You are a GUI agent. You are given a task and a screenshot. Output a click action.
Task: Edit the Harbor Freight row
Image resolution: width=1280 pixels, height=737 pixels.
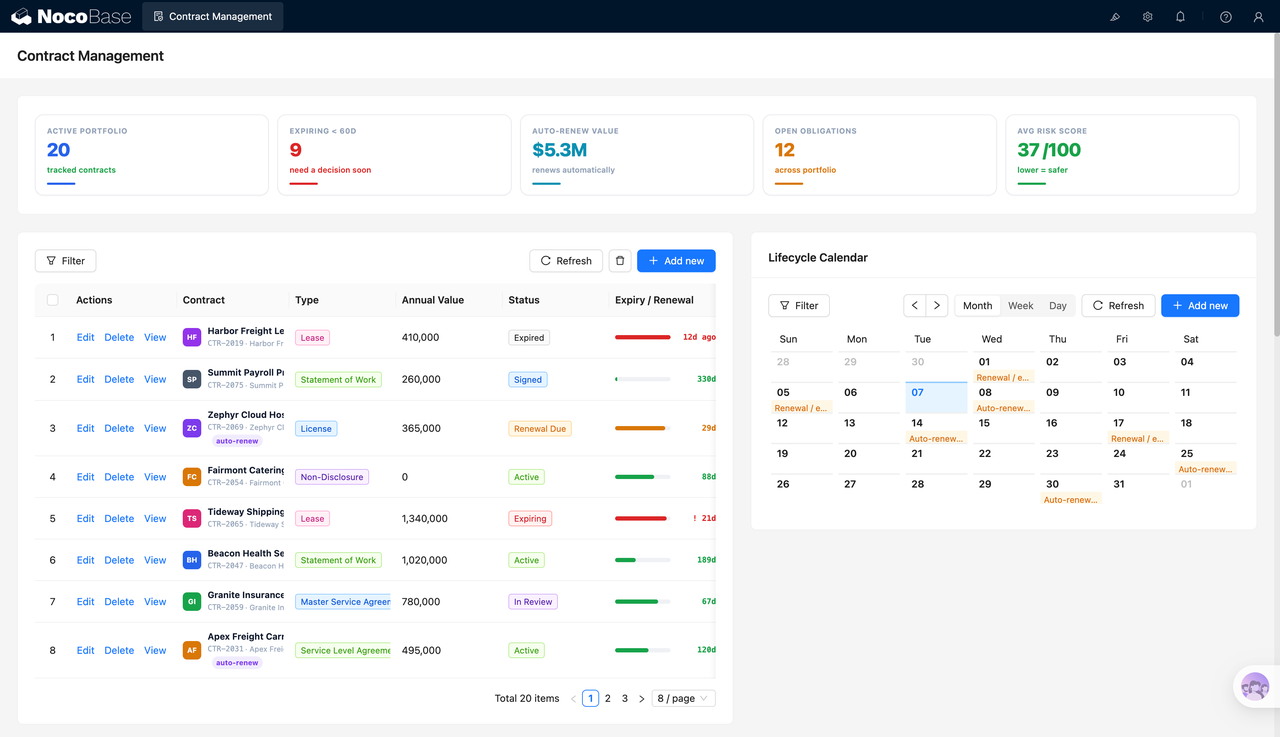86,338
